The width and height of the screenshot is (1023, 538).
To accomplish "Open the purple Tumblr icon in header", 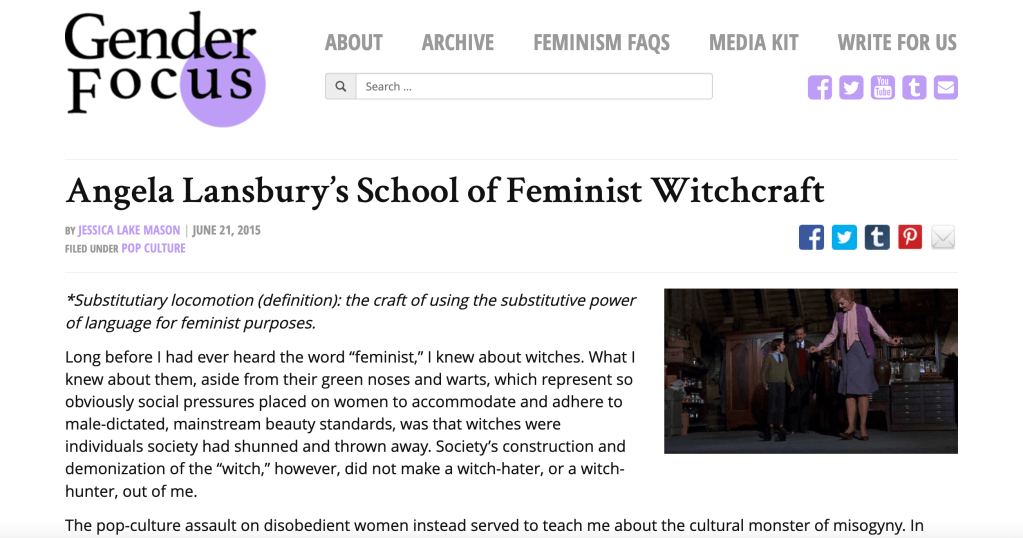I will 914,87.
